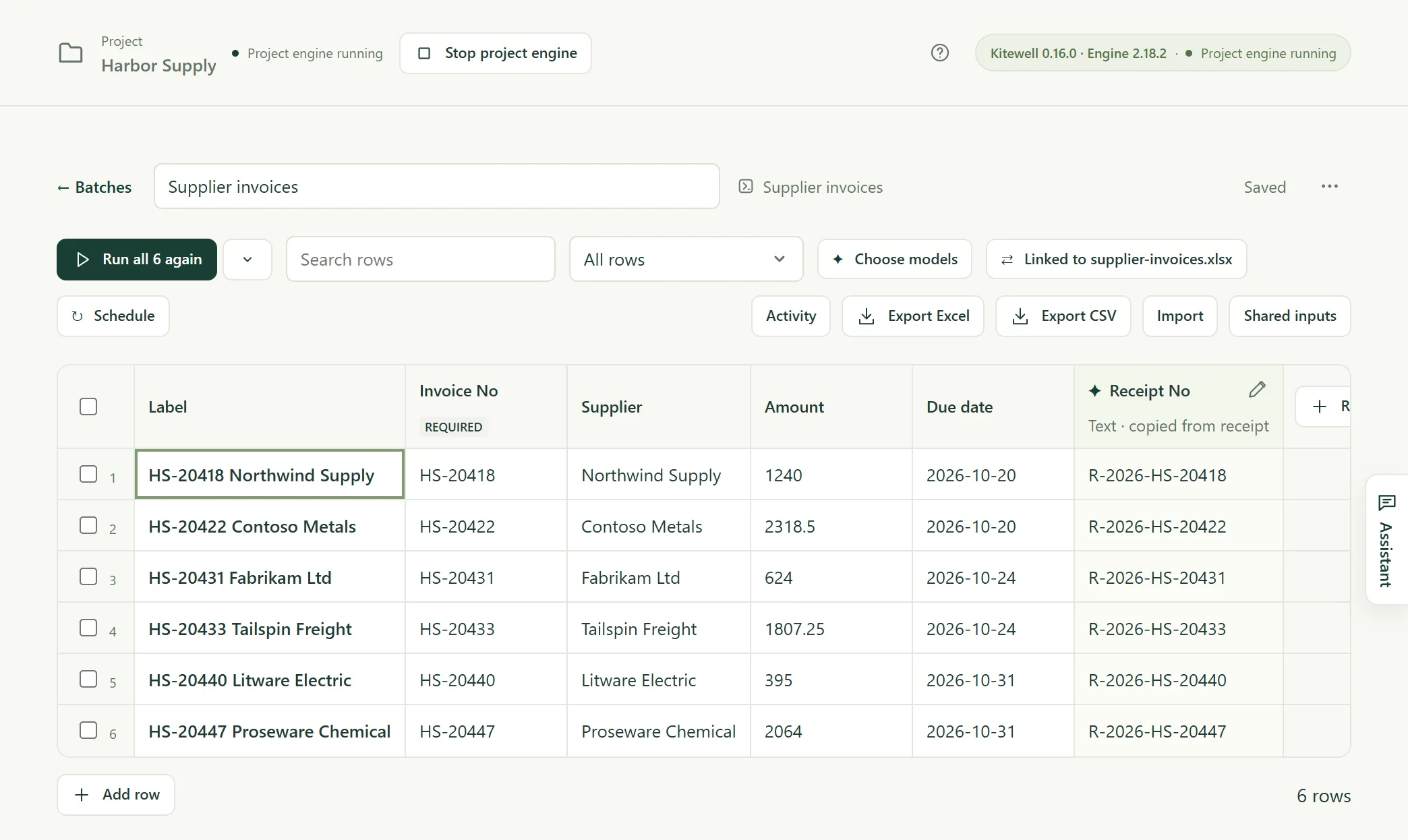Focus the Search rows field

point(421,259)
